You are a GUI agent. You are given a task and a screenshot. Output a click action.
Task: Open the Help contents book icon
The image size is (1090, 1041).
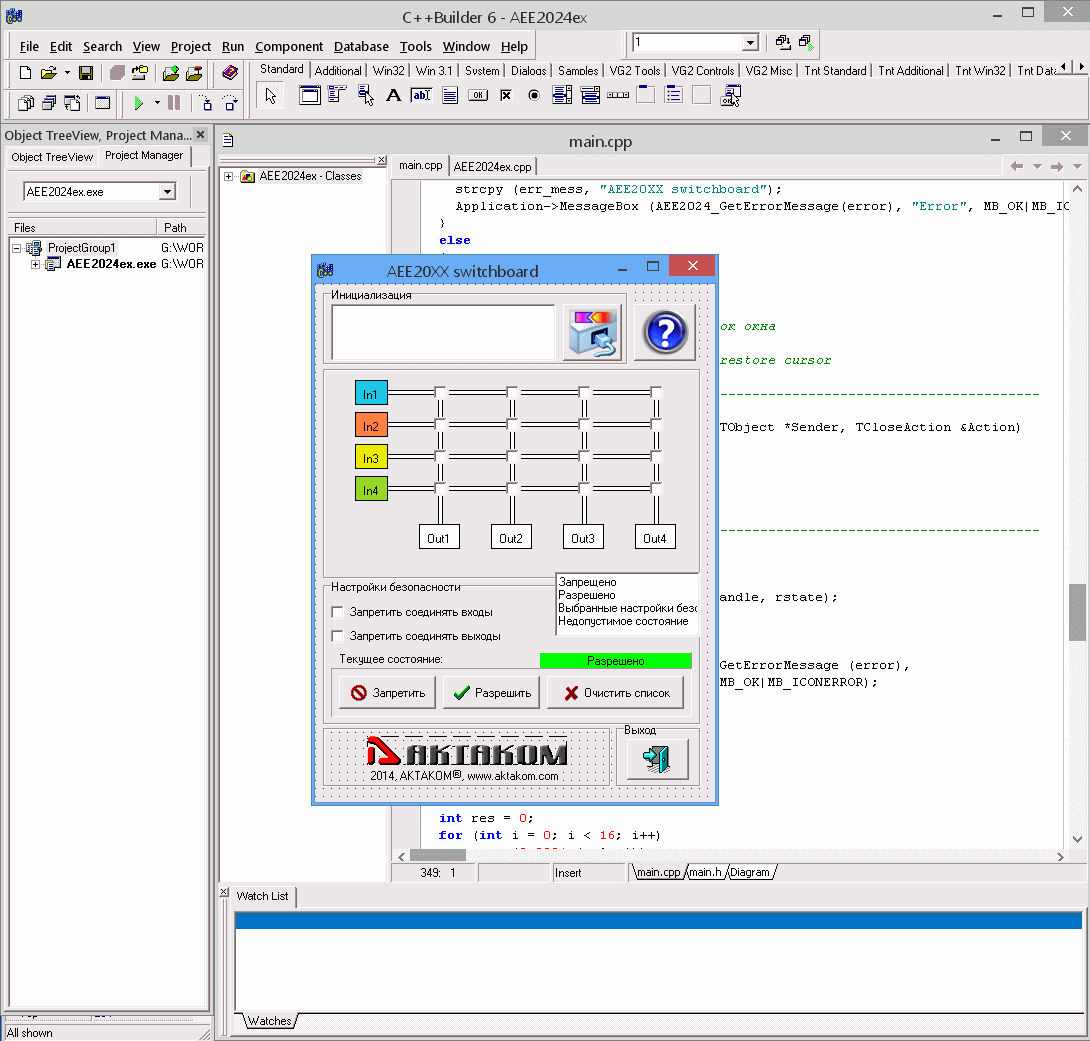coord(230,73)
